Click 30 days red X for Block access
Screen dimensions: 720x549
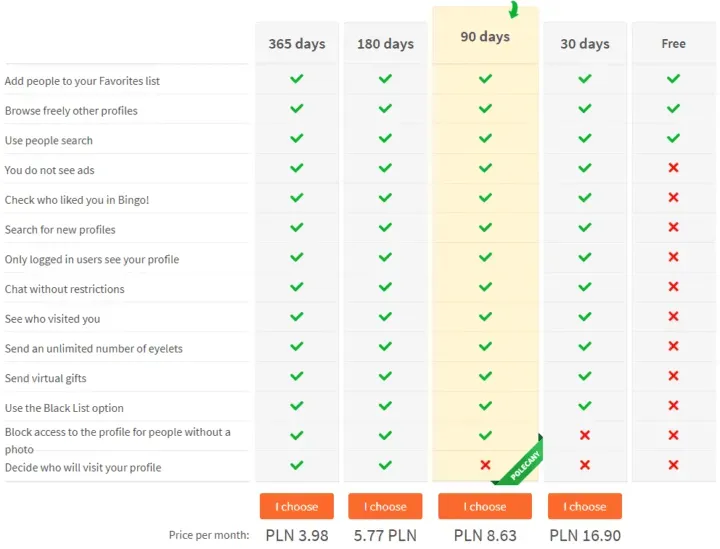585,435
